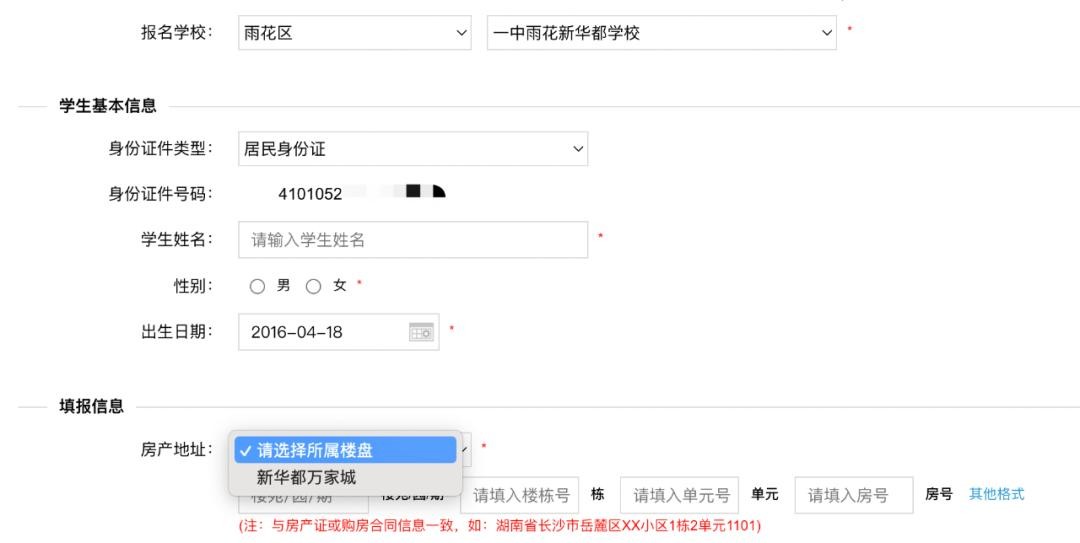Click the 其他格式 link
This screenshot has width=1080, height=543.
pyautogui.click(x=996, y=494)
